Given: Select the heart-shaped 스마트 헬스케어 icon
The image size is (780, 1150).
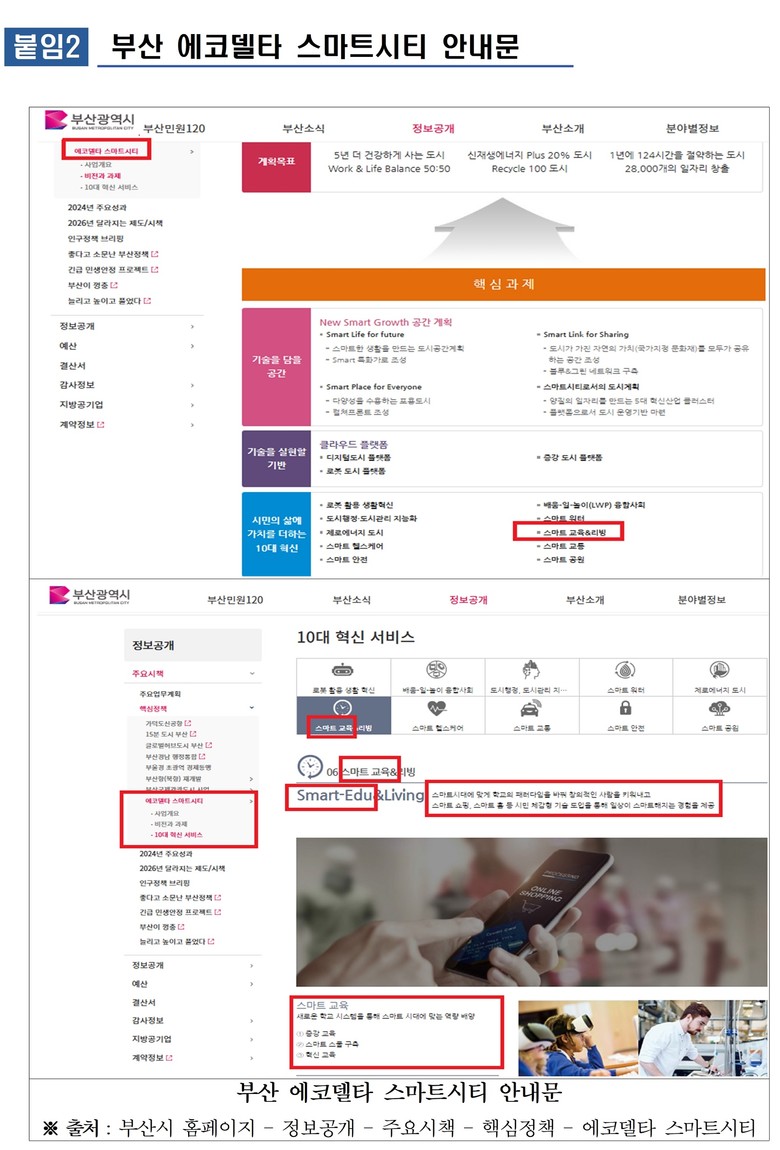Looking at the screenshot, I should pyautogui.click(x=437, y=708).
